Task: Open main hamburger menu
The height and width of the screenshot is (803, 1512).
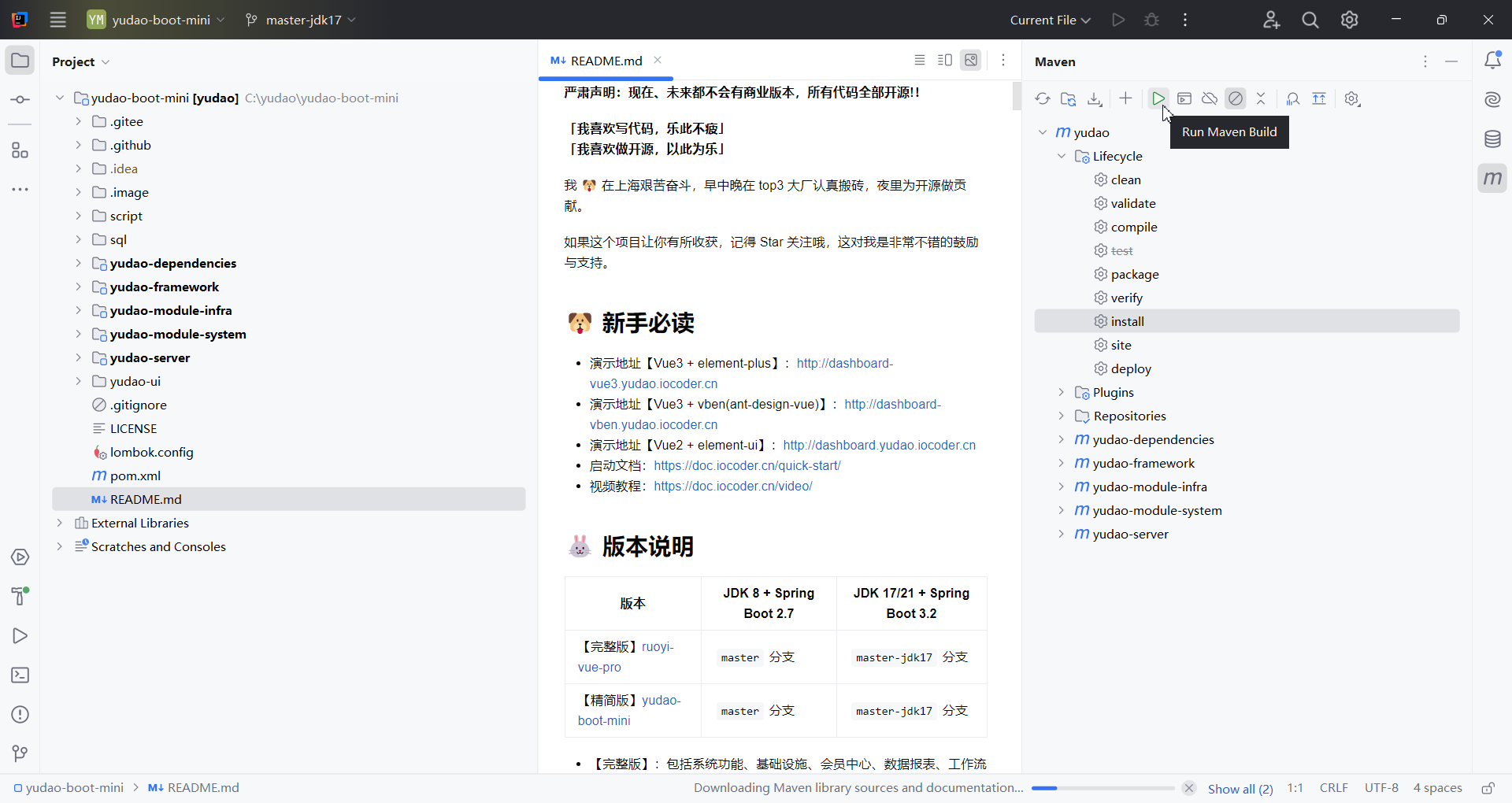Action: pyautogui.click(x=57, y=20)
